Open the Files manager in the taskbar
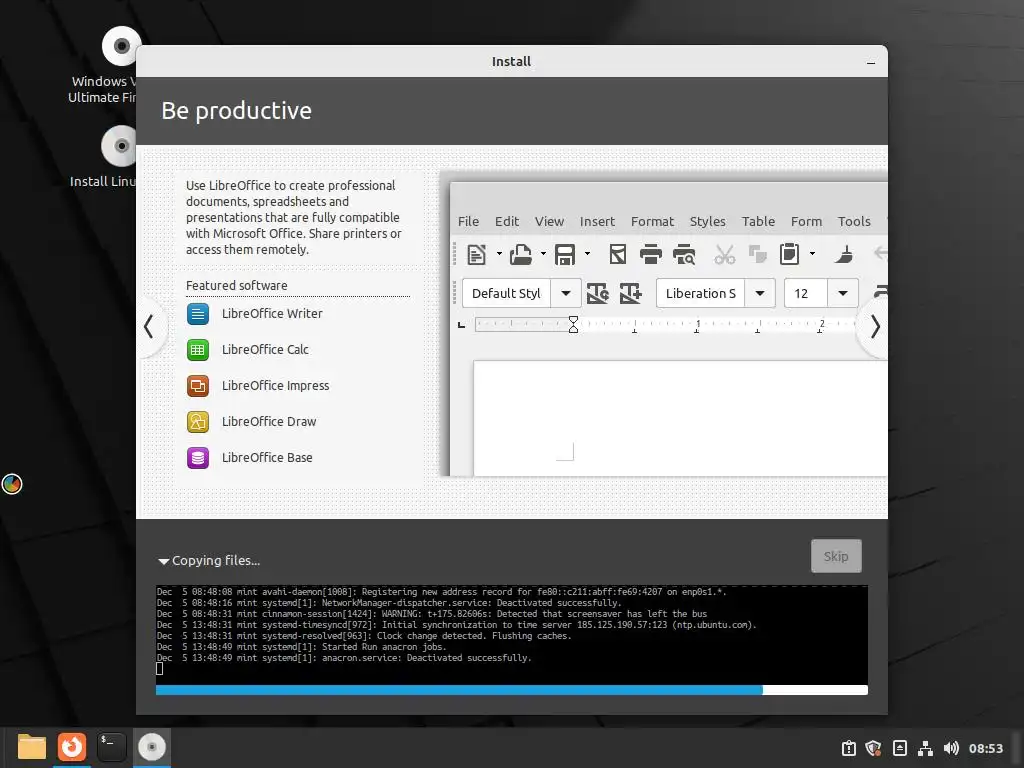The width and height of the screenshot is (1024, 768). coord(31,747)
